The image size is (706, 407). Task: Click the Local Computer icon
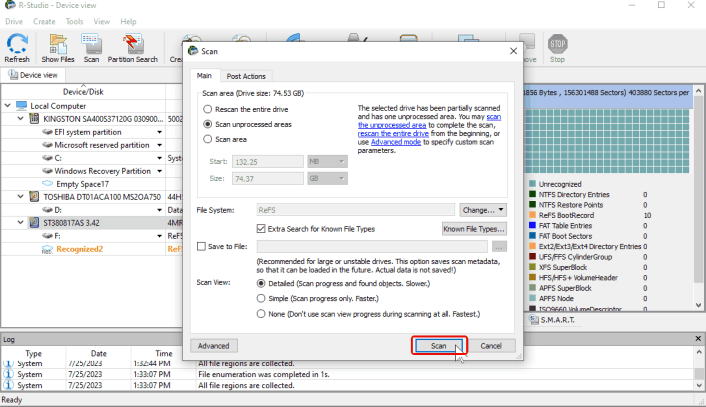[21, 106]
